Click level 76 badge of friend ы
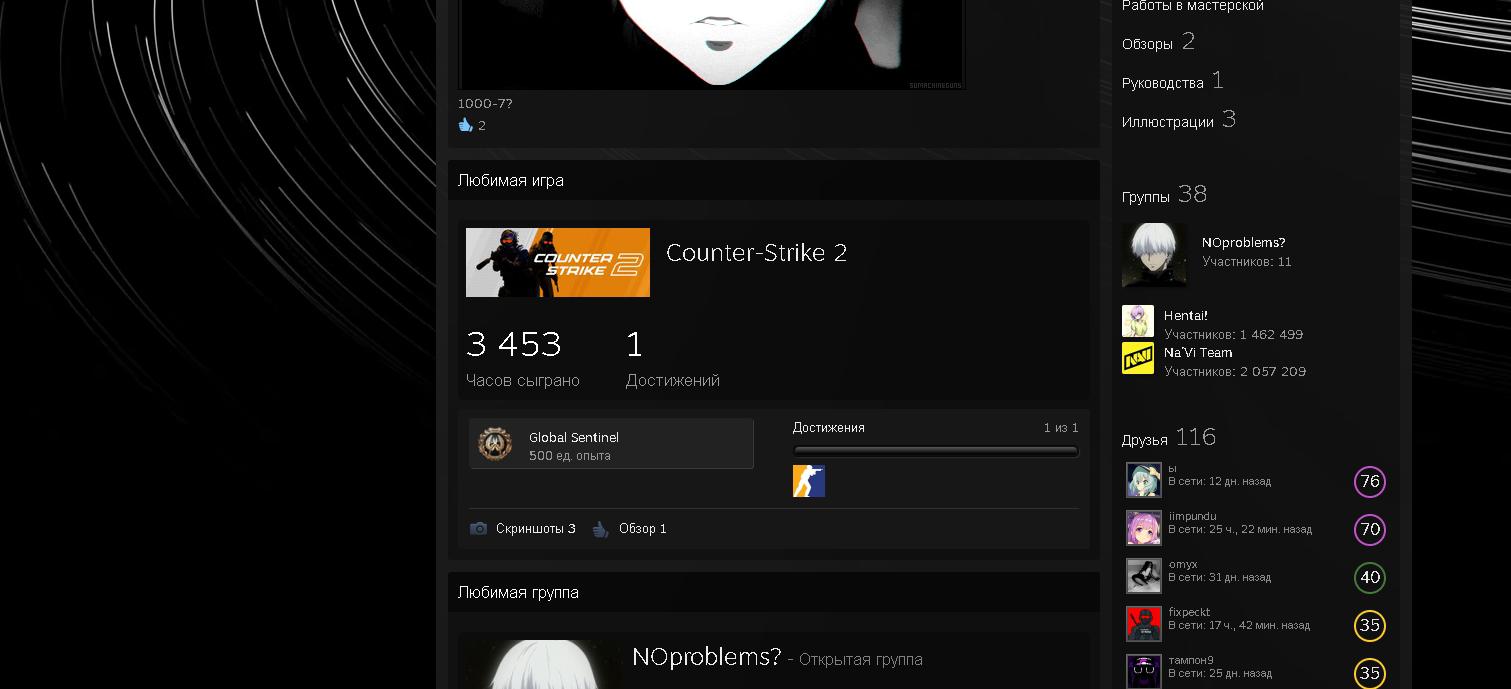 [x=1370, y=482]
